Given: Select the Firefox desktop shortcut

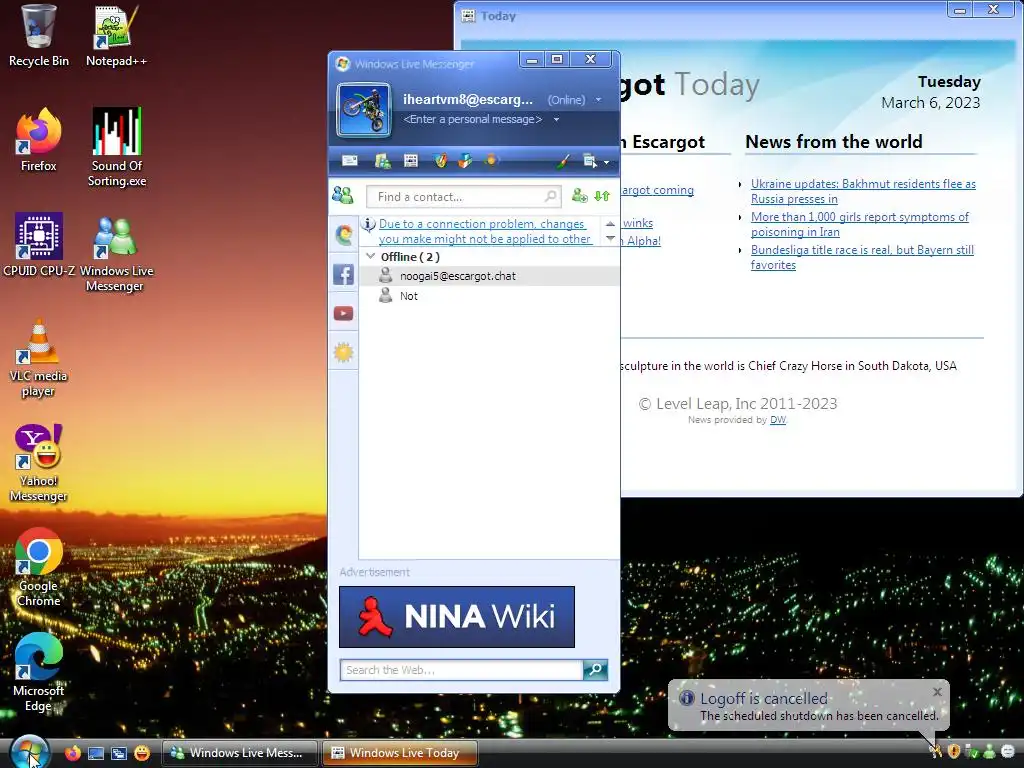Looking at the screenshot, I should (39, 140).
